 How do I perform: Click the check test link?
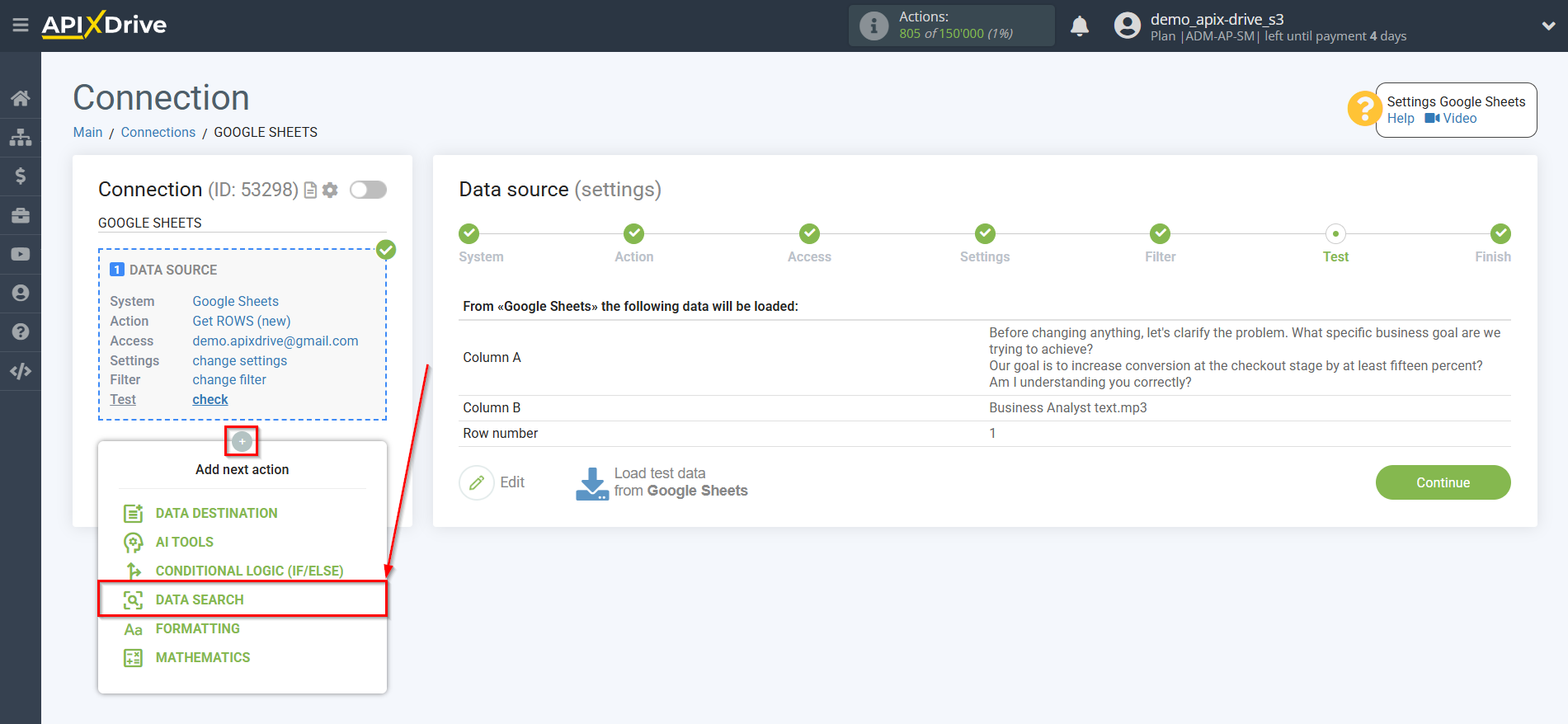click(x=210, y=400)
